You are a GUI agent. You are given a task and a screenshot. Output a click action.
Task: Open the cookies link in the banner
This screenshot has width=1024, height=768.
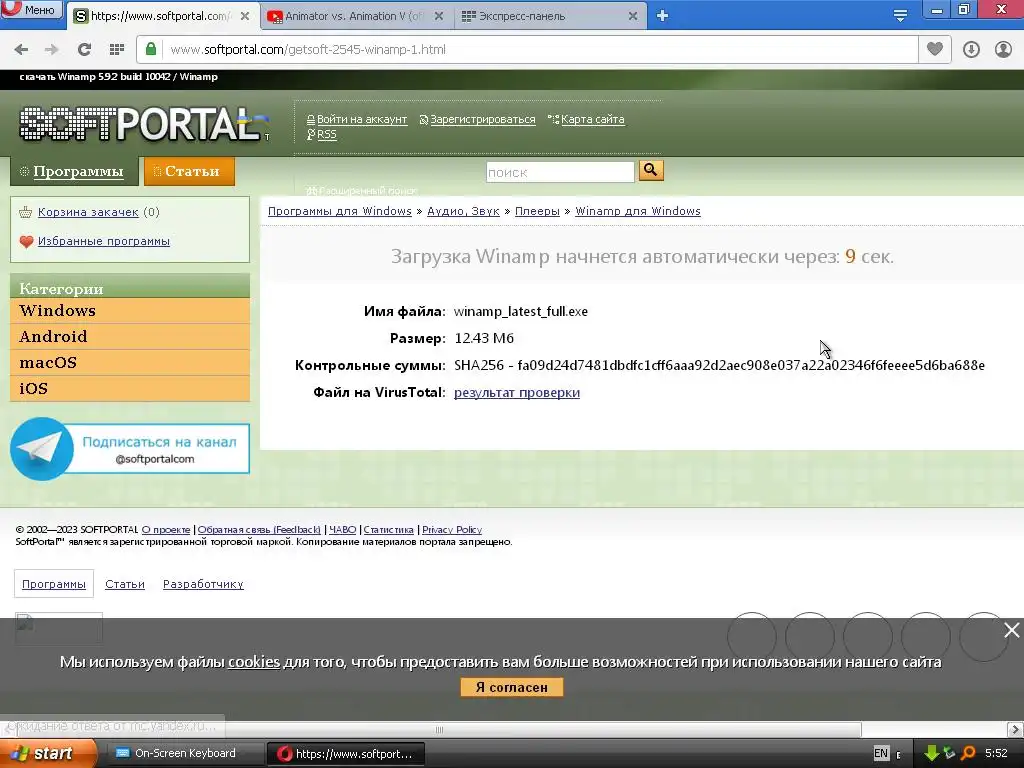[254, 662]
